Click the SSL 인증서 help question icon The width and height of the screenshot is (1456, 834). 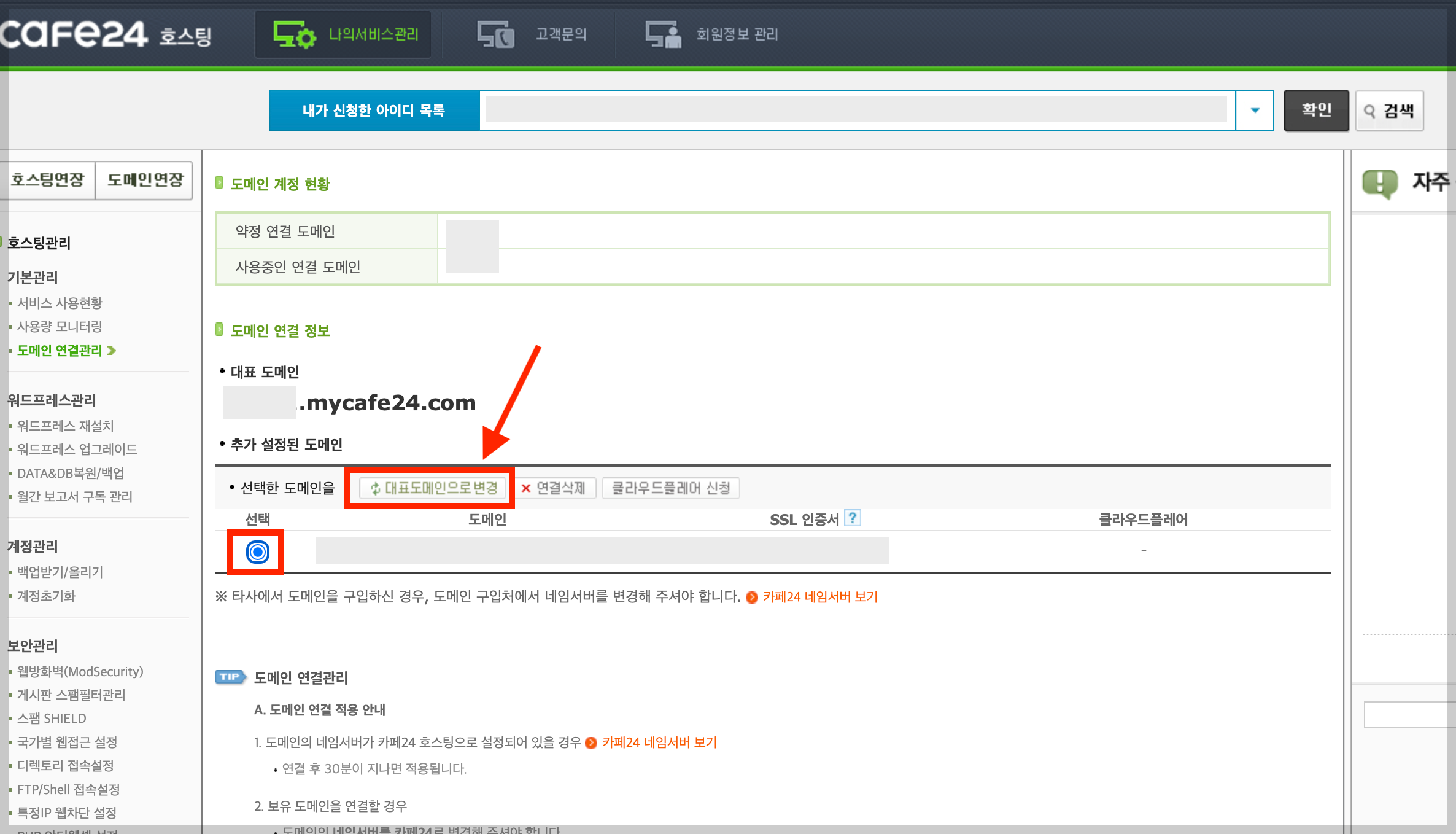[852, 518]
